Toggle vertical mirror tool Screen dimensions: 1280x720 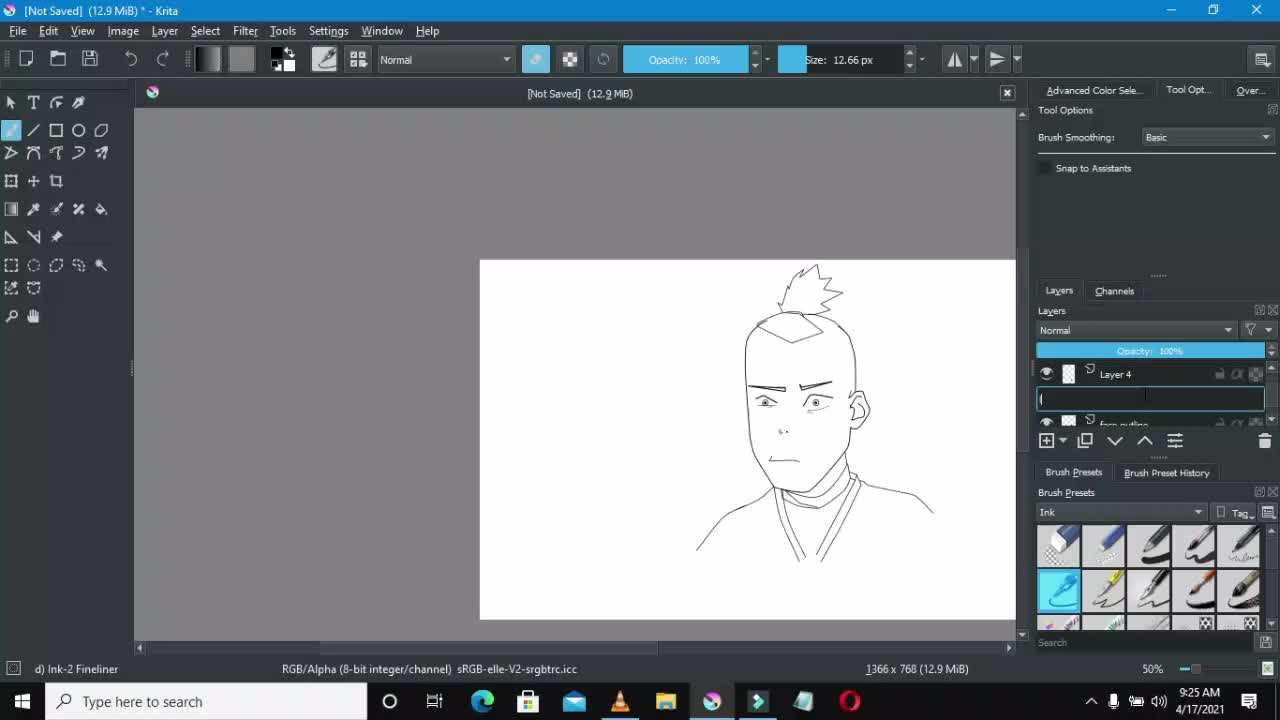coord(997,60)
